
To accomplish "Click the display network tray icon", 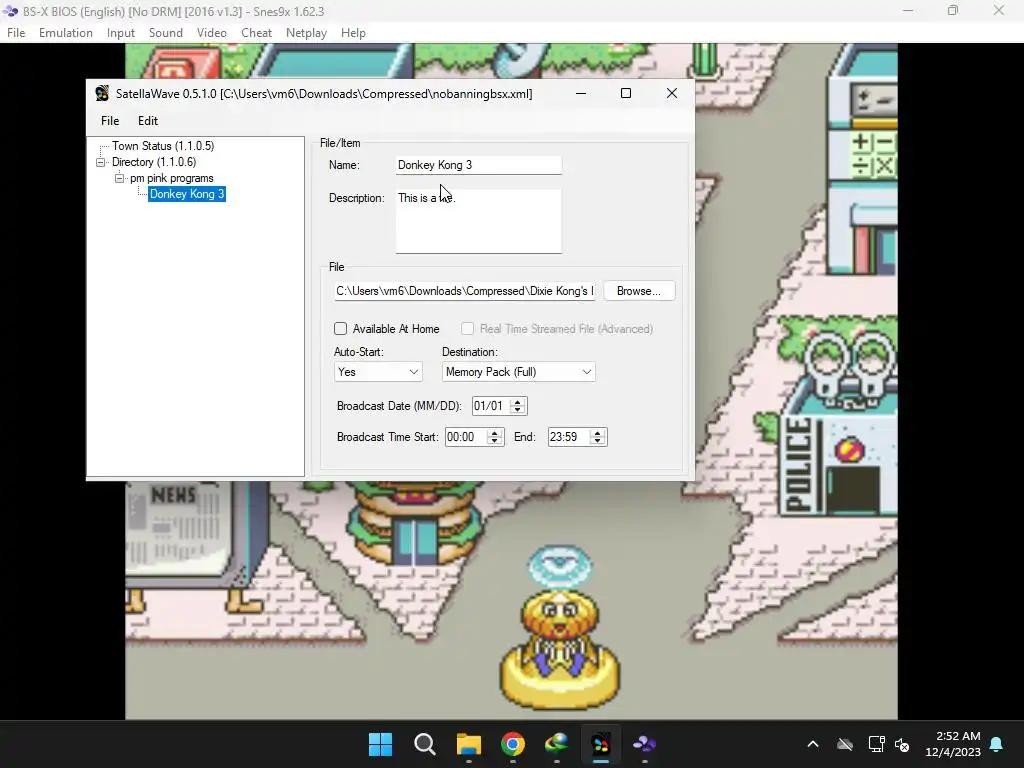I will point(876,744).
